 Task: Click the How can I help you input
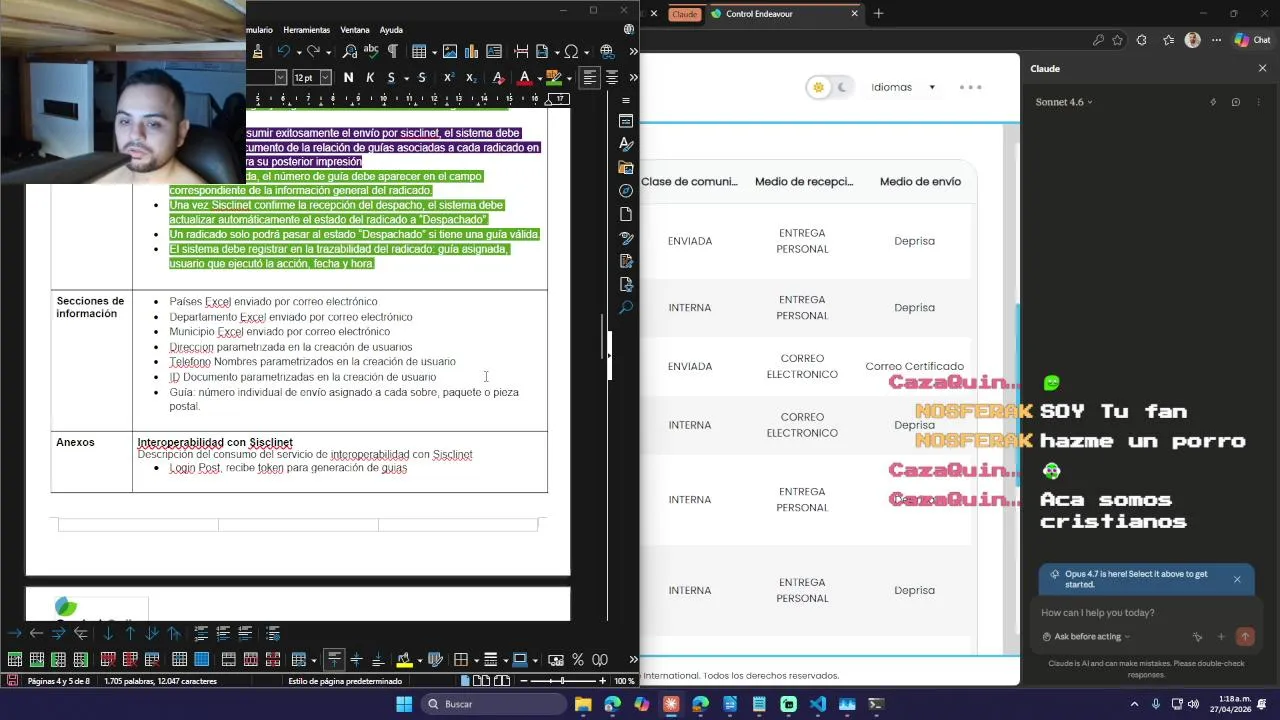1146,612
